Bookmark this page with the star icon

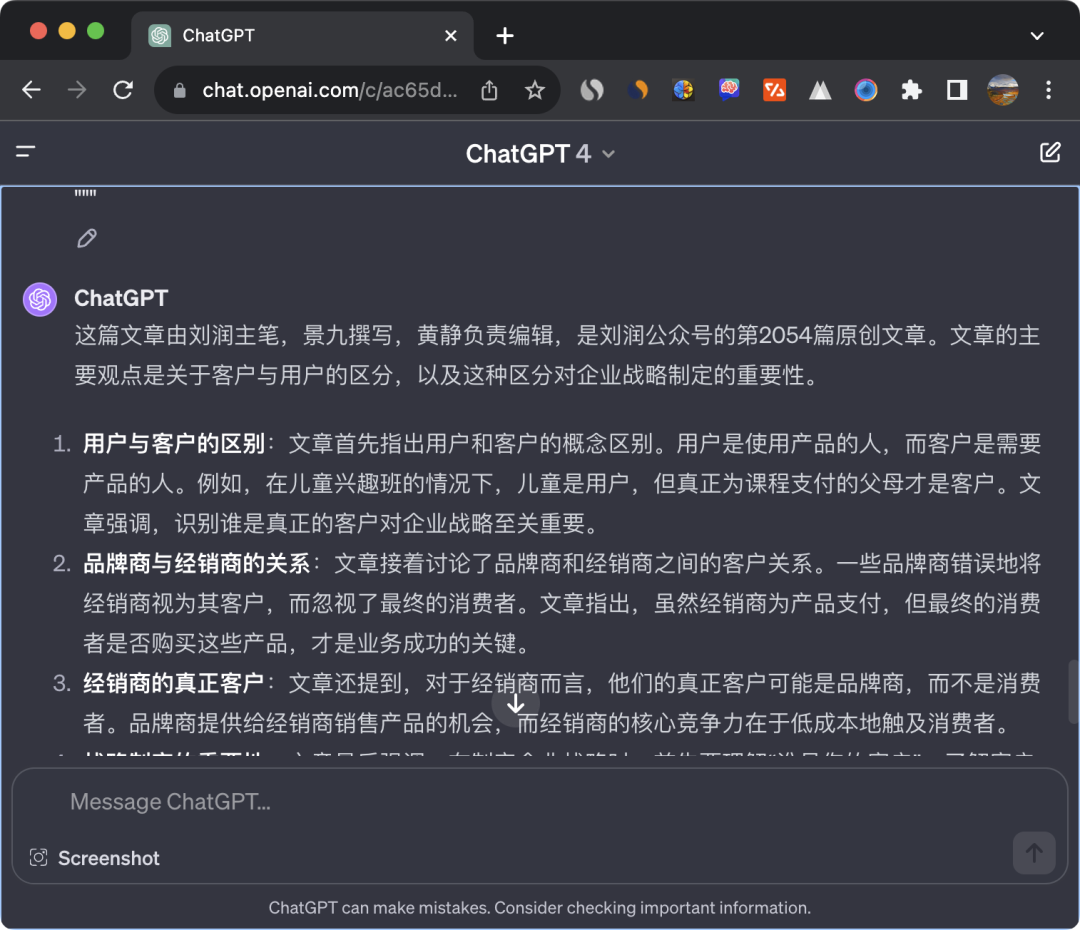click(534, 90)
